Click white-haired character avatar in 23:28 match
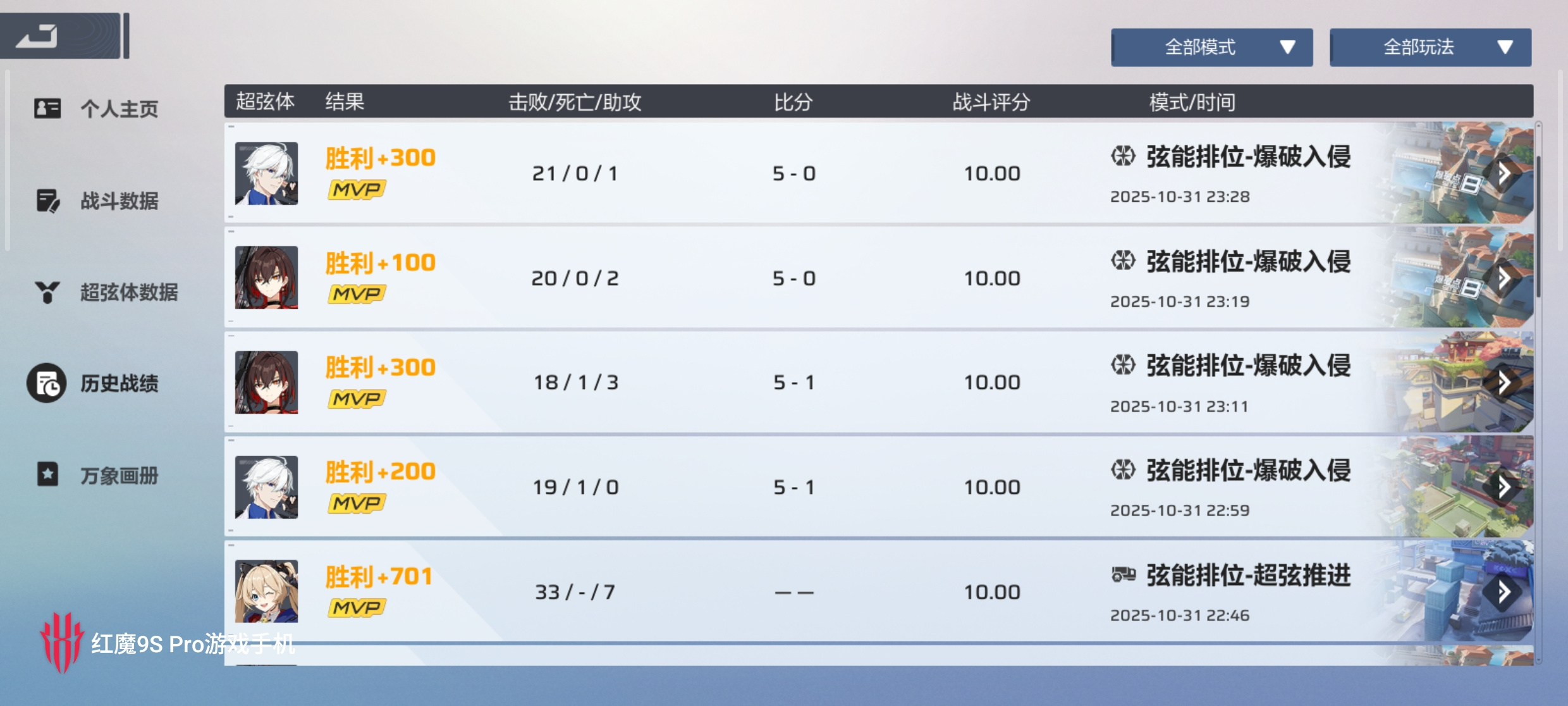Screen dimensions: 1568x706 [266, 173]
